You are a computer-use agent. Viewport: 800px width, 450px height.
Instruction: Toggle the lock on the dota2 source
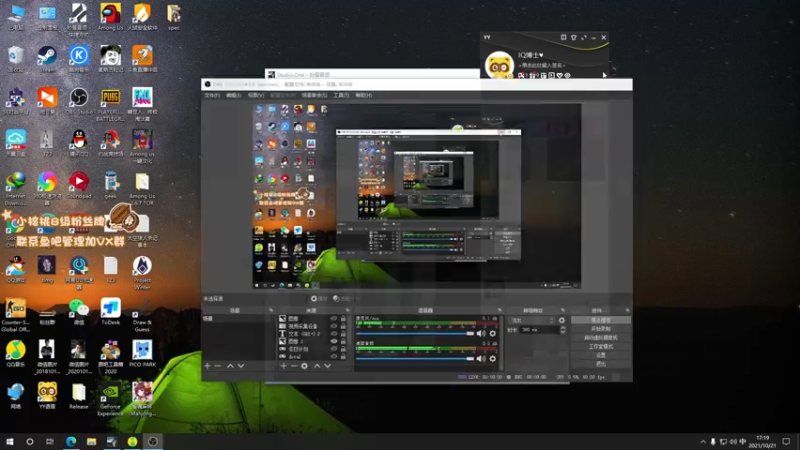[x=343, y=357]
